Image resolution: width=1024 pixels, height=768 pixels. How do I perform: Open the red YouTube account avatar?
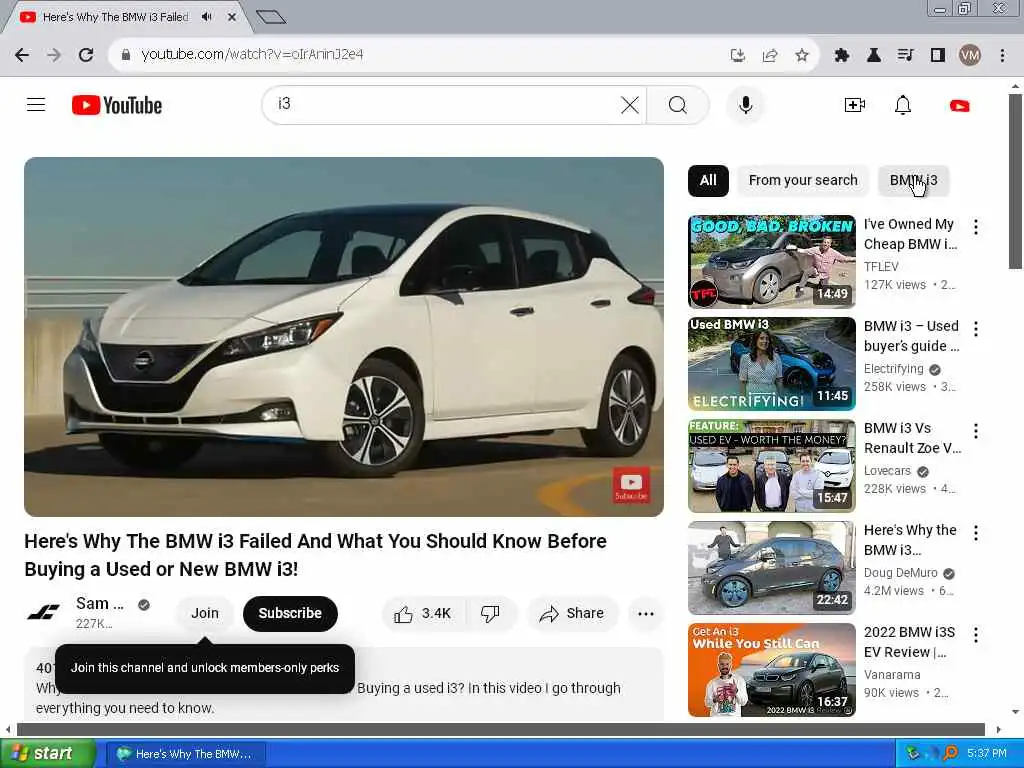959,105
